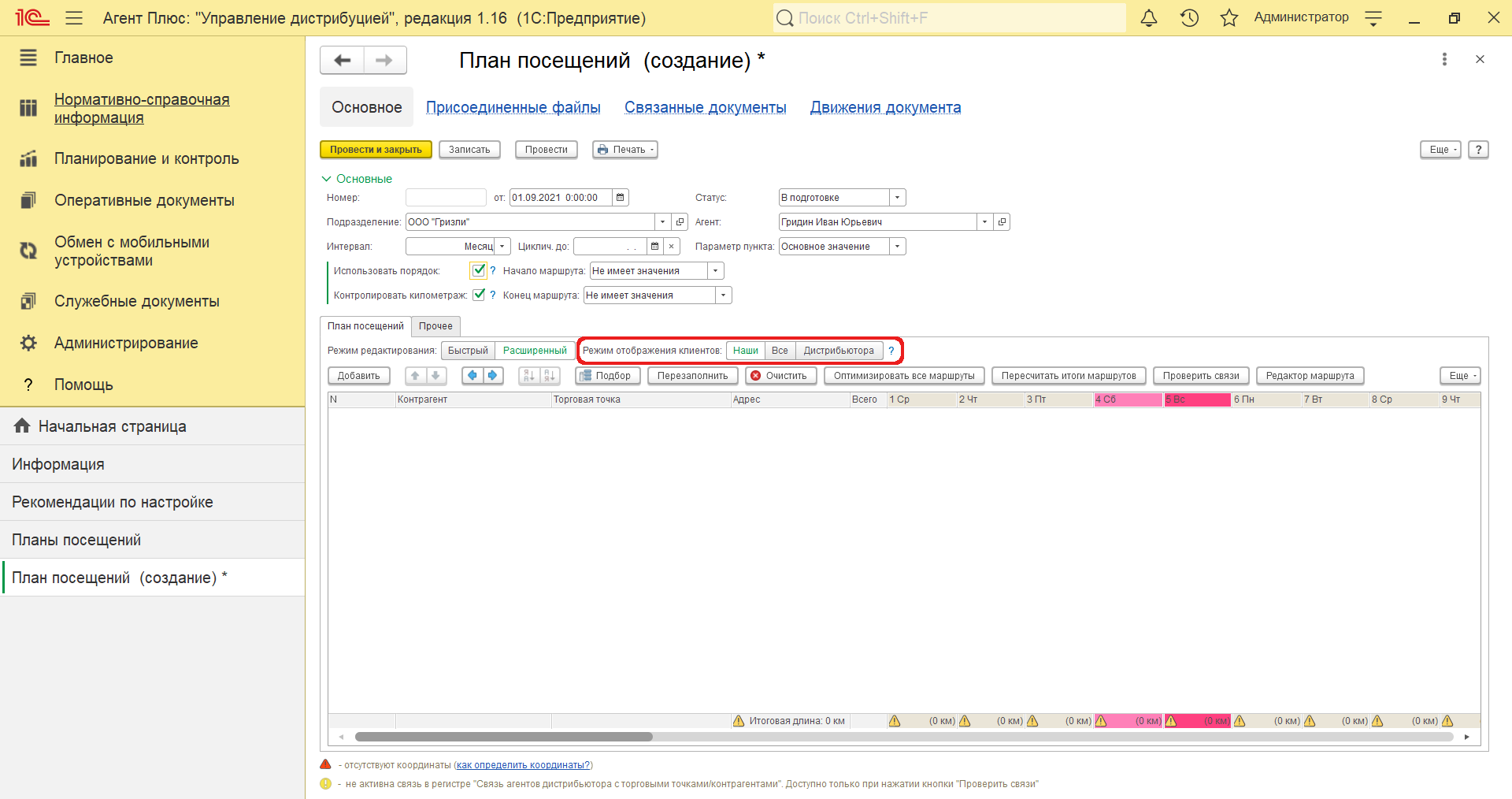Image resolution: width=1512 pixels, height=799 pixels.
Task: Expand the Агент dropdown
Action: tap(984, 222)
